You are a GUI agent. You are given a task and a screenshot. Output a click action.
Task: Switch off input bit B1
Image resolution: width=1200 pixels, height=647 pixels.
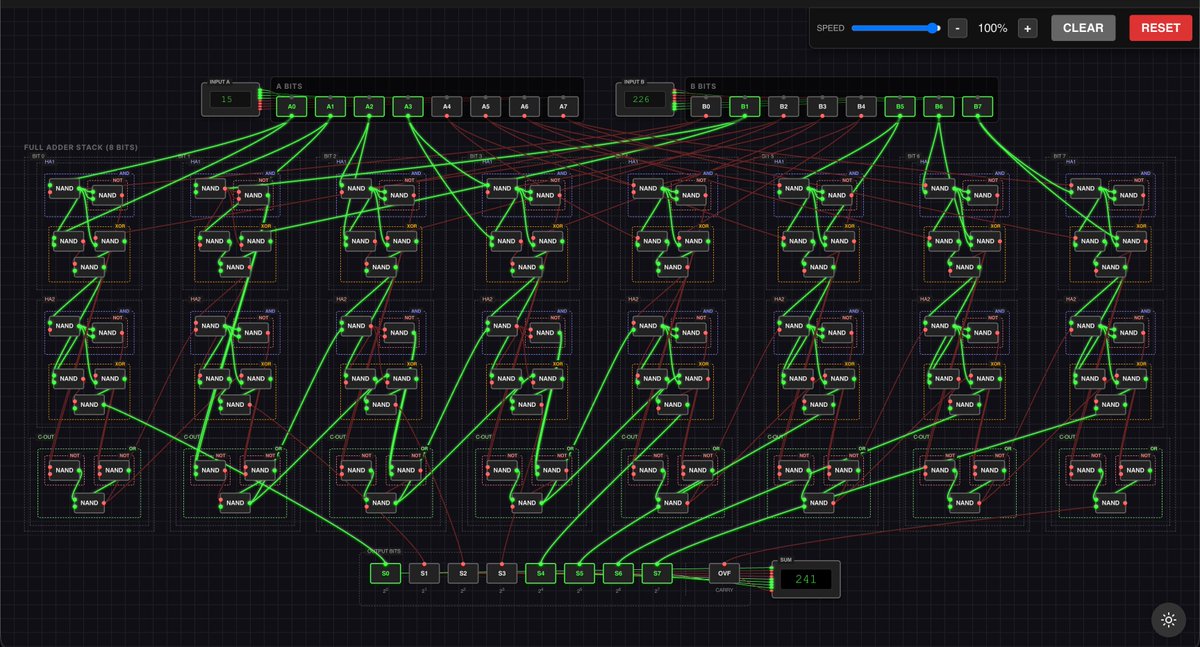[x=745, y=106]
